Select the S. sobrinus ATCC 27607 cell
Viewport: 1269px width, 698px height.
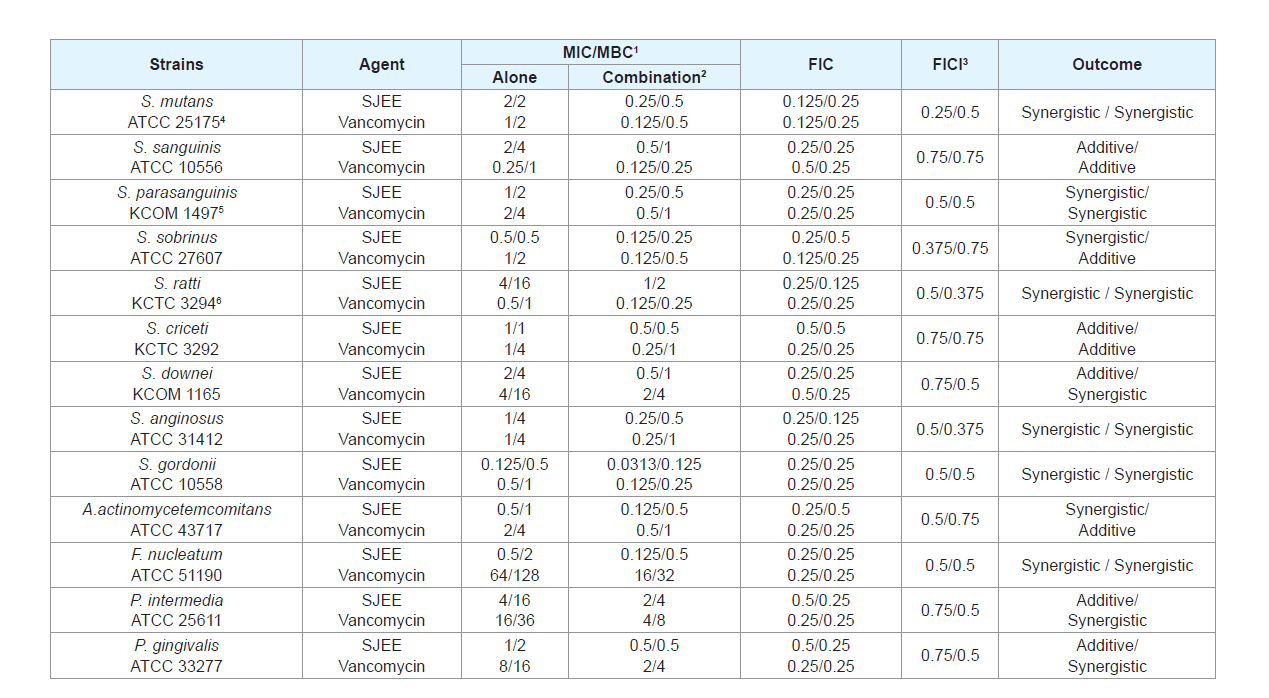(x=176, y=248)
